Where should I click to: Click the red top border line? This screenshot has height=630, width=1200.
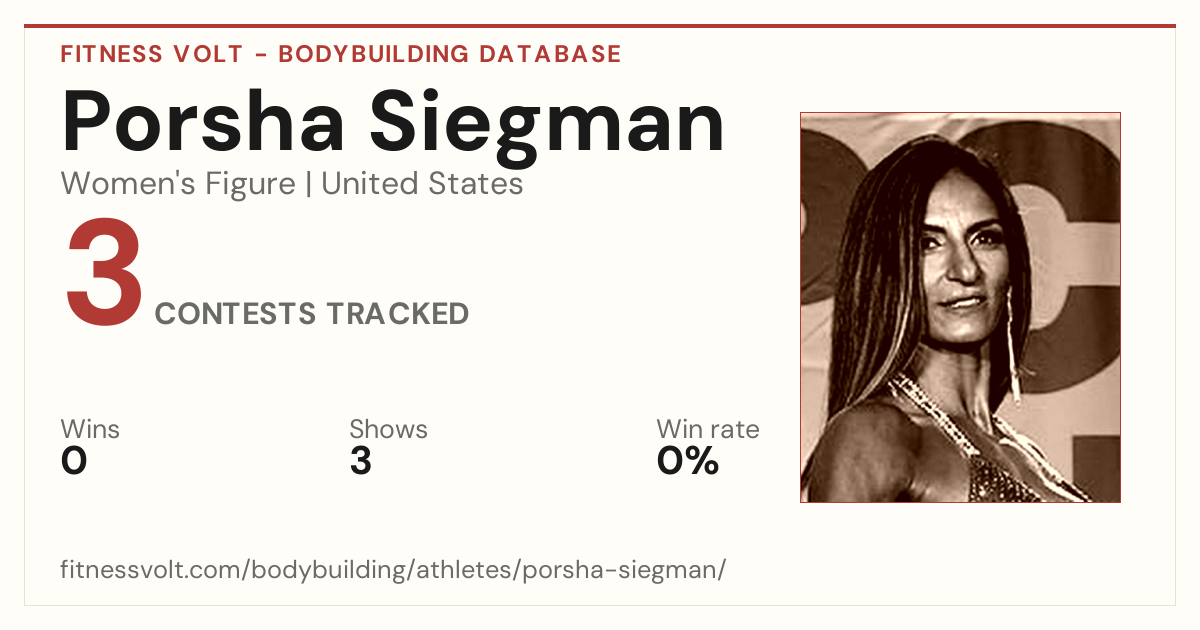(600, 26)
